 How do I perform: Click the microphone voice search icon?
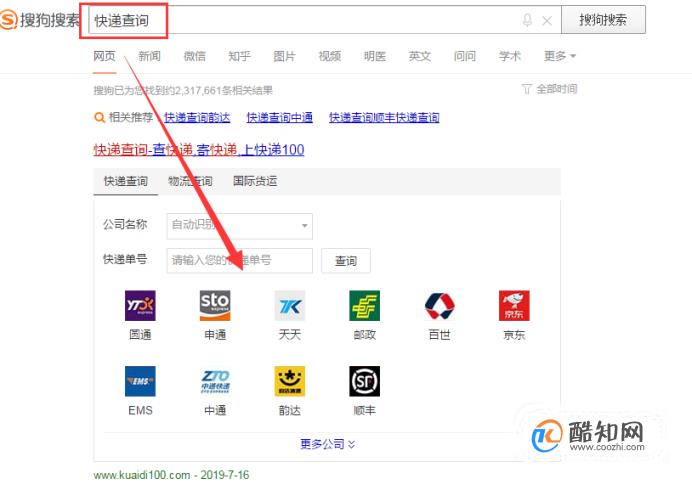tap(527, 20)
